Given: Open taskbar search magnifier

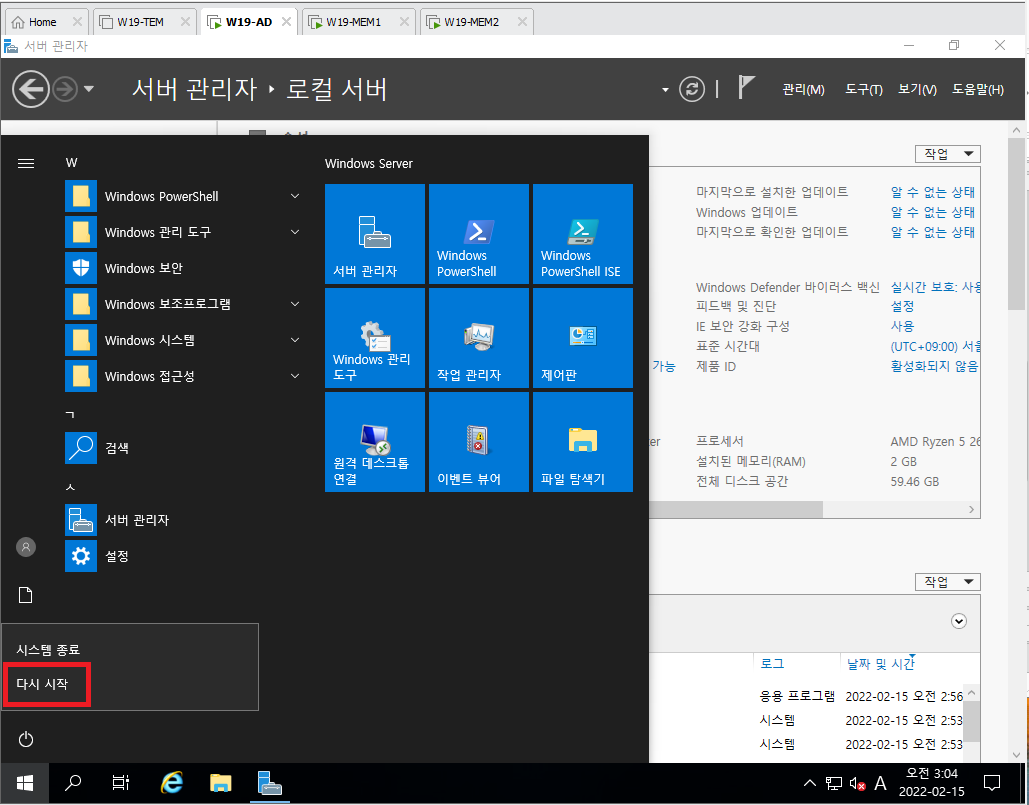Looking at the screenshot, I should tap(74, 783).
